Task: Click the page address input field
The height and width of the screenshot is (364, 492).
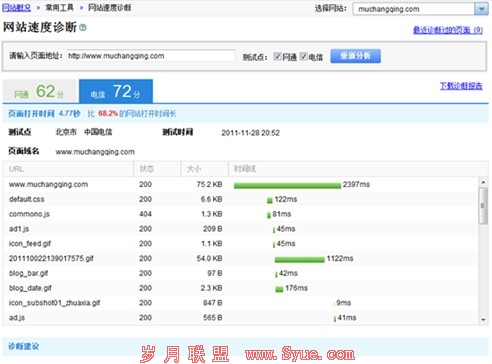Action: (x=151, y=56)
